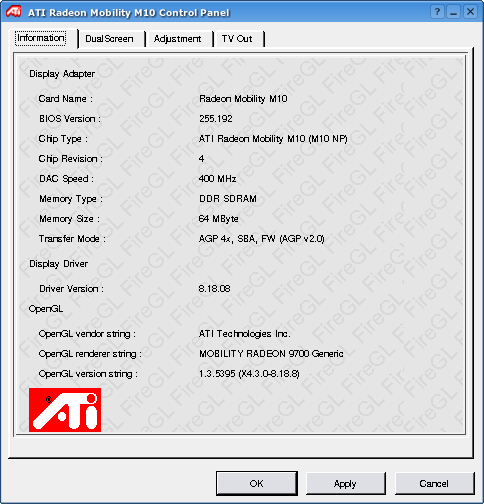The height and width of the screenshot is (504, 484).
Task: Click the OpenGL renderer string value
Action: pyautogui.click(x=271, y=354)
